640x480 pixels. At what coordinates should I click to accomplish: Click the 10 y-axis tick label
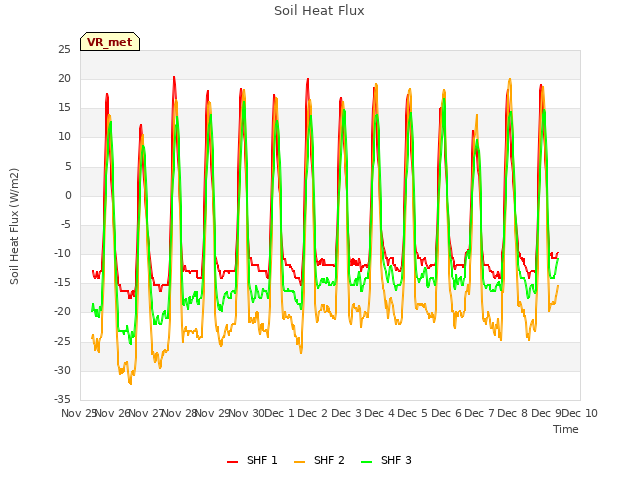[x=64, y=137]
